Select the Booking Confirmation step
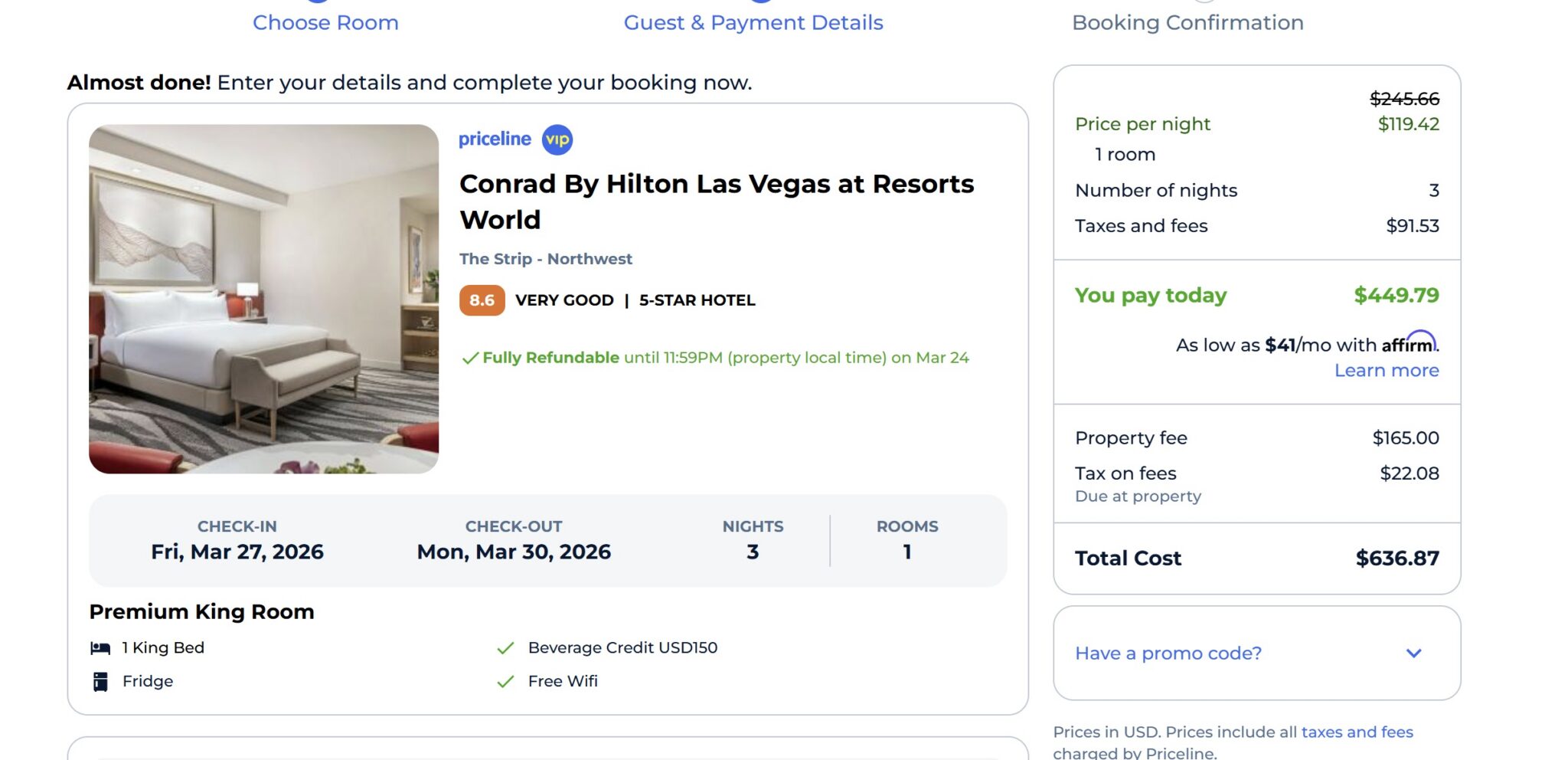 [1187, 22]
